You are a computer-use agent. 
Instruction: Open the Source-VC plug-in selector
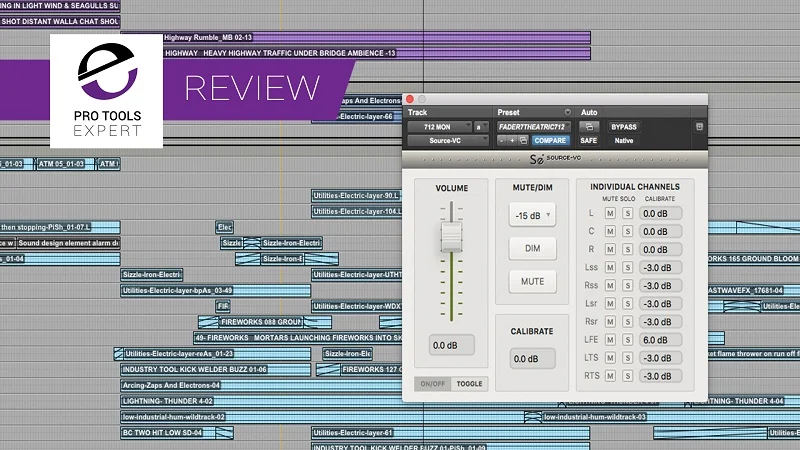coord(447,140)
